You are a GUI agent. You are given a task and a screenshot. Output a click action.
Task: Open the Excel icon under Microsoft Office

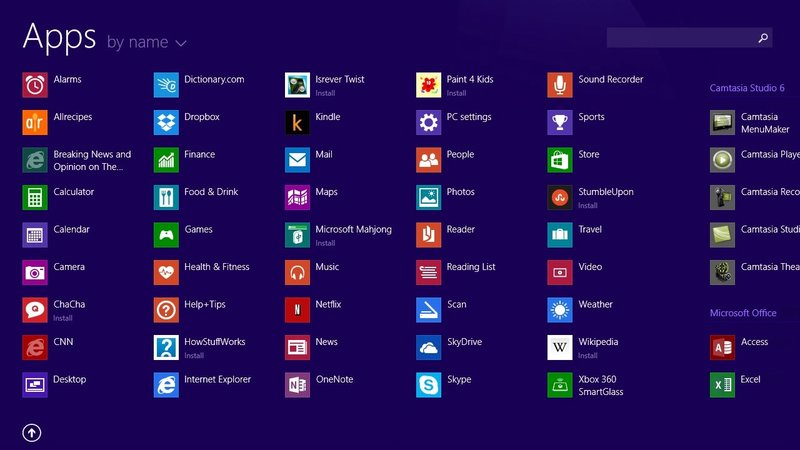pos(722,385)
